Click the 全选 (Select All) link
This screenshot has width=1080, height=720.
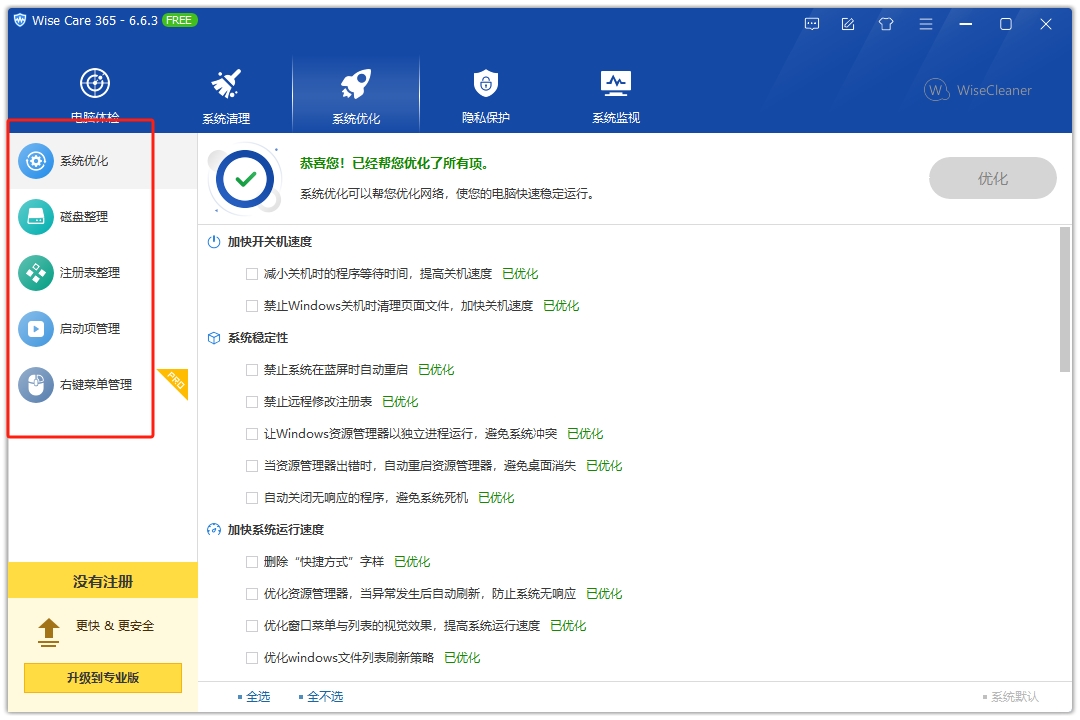pyautogui.click(x=258, y=696)
